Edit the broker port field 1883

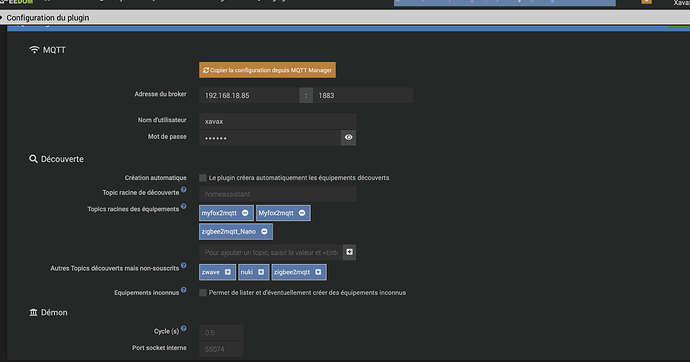click(363, 95)
